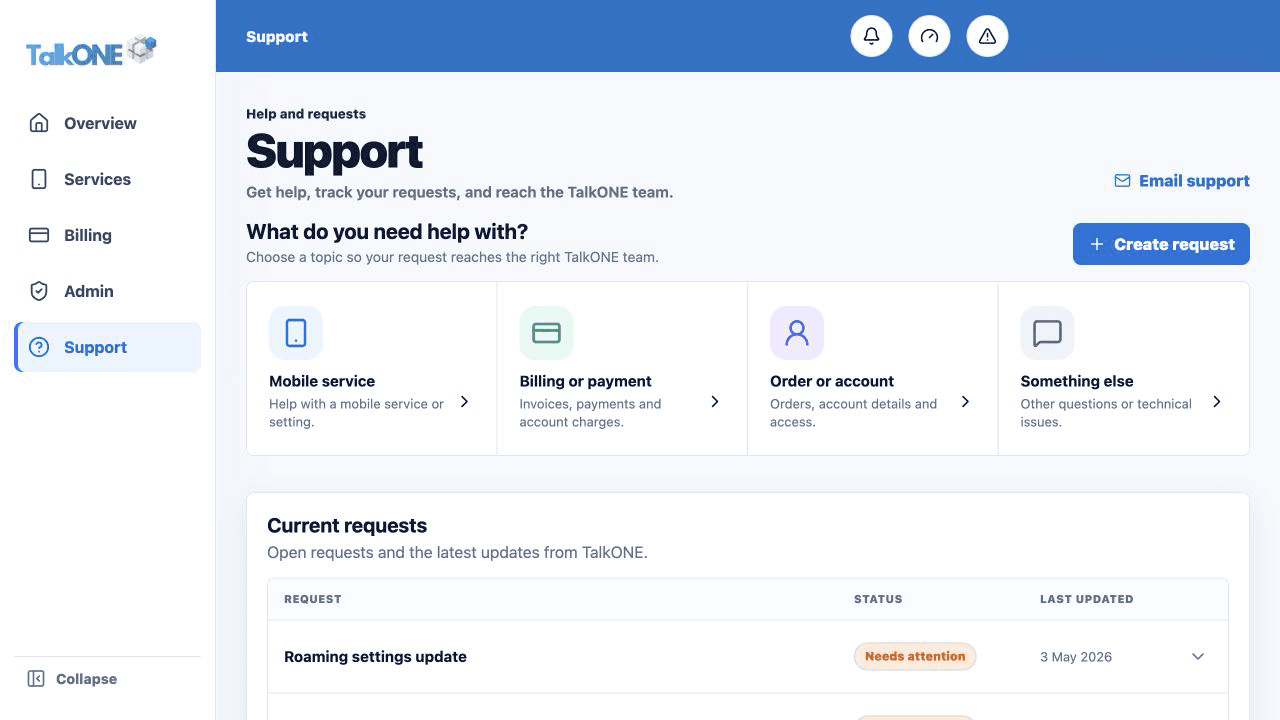This screenshot has width=1280, height=720.
Task: Click the plus icon on Create request
Action: pos(1097,244)
